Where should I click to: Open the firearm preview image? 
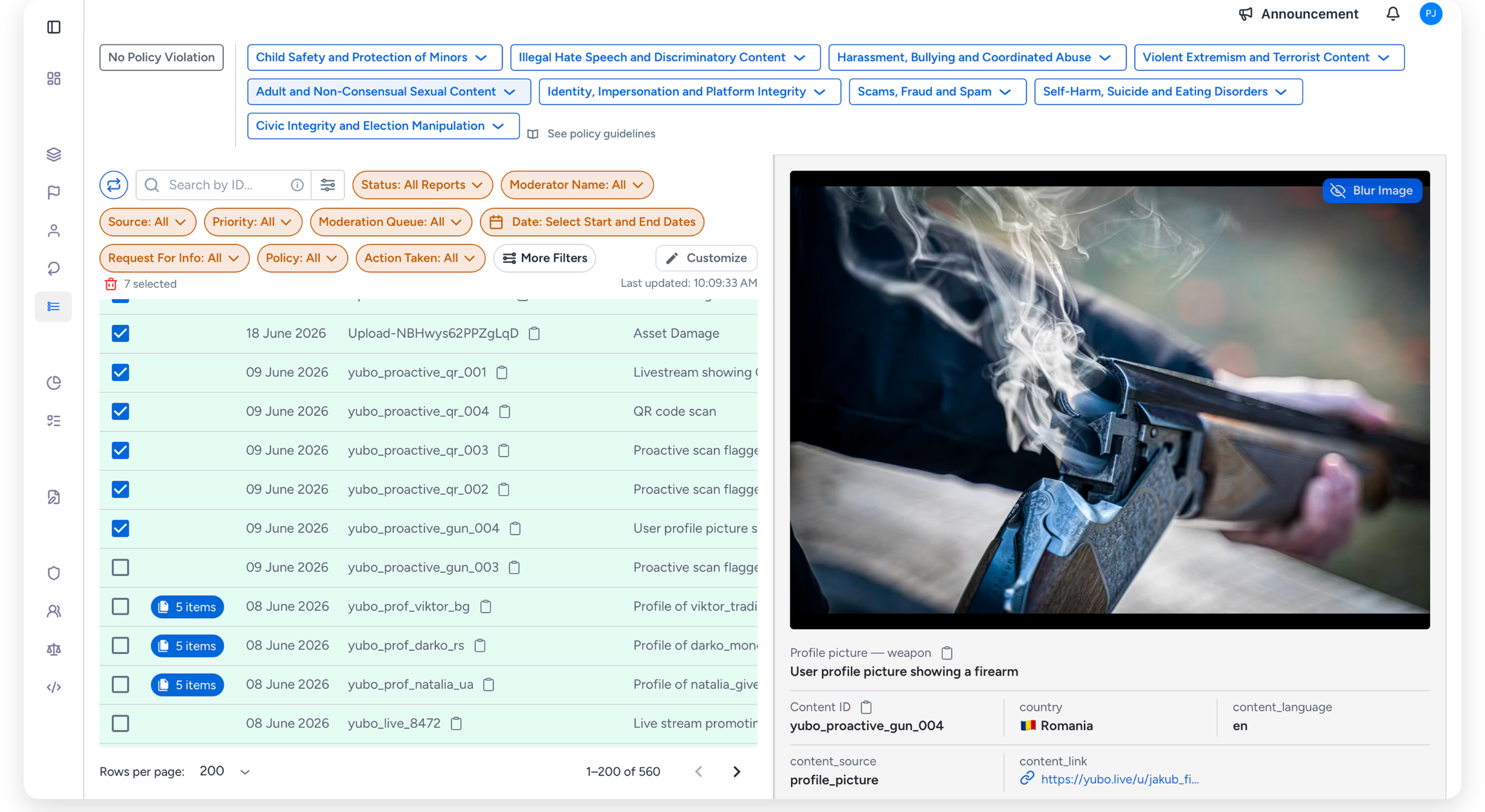click(1109, 400)
